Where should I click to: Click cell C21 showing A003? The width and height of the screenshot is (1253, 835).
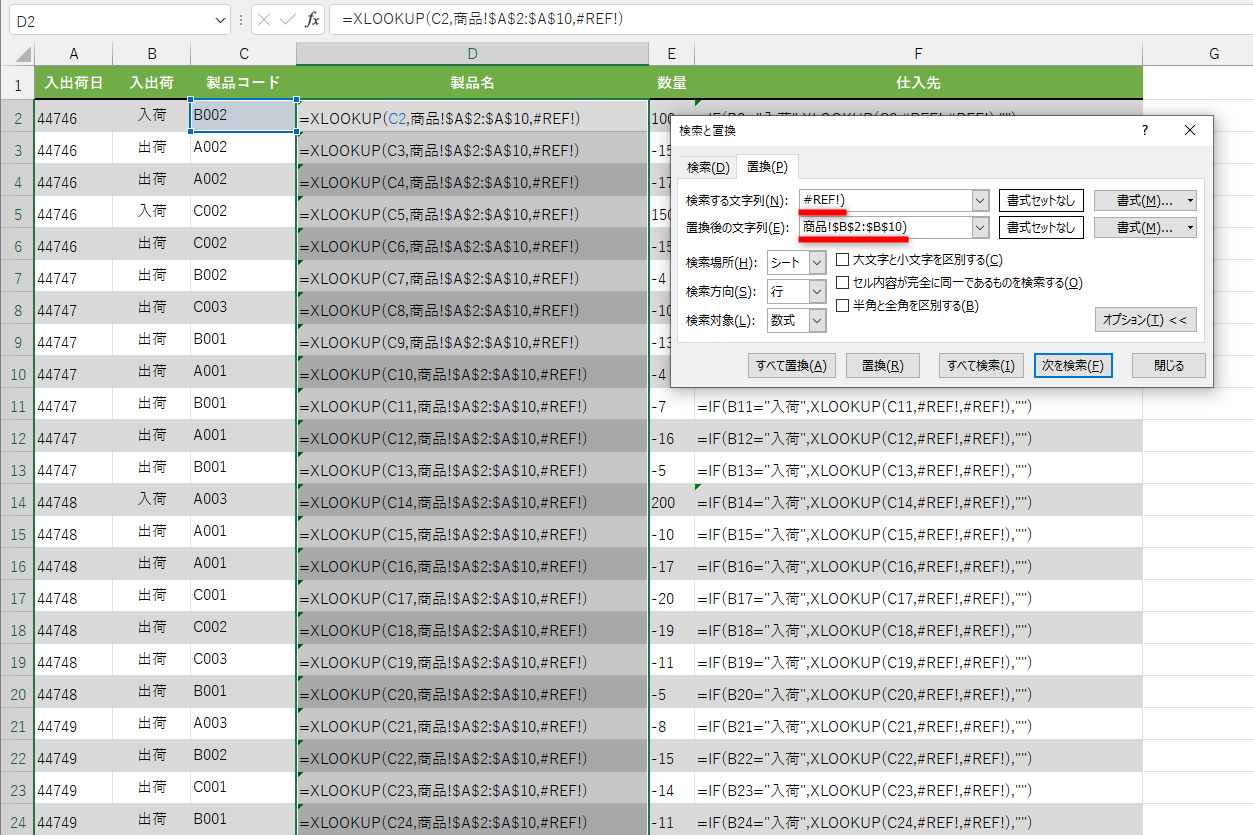[243, 726]
